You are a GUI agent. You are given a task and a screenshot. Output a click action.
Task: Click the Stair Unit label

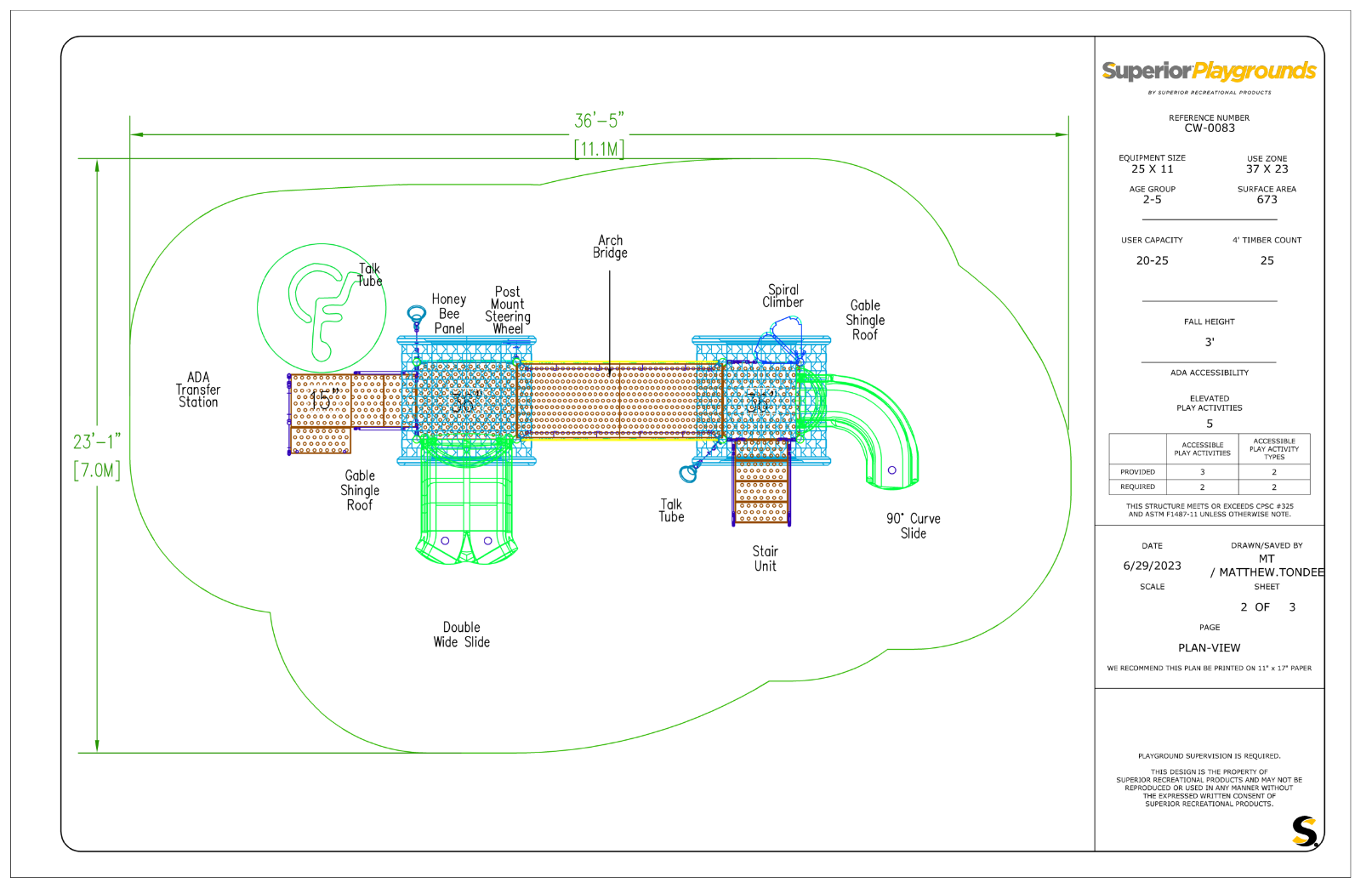[765, 559]
